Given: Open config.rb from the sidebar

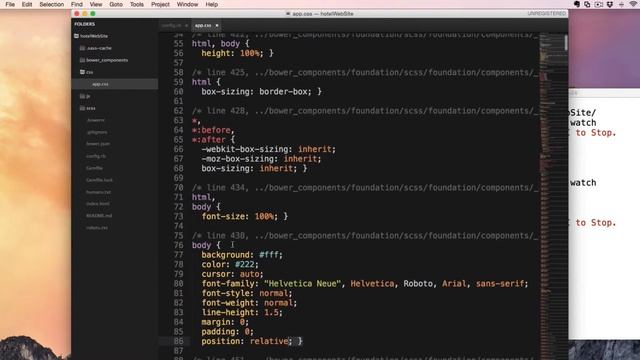Looking at the screenshot, I should click(x=96, y=156).
